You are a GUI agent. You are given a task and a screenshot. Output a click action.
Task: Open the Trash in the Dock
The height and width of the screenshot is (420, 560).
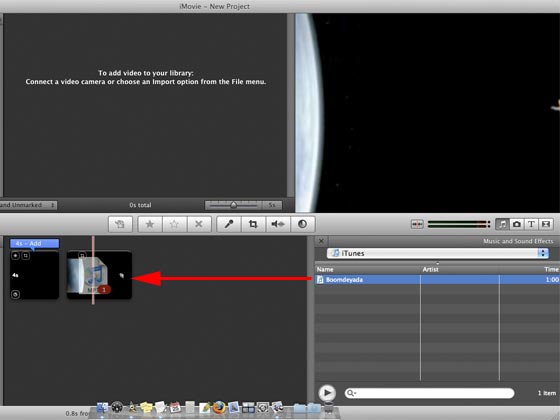point(329,408)
